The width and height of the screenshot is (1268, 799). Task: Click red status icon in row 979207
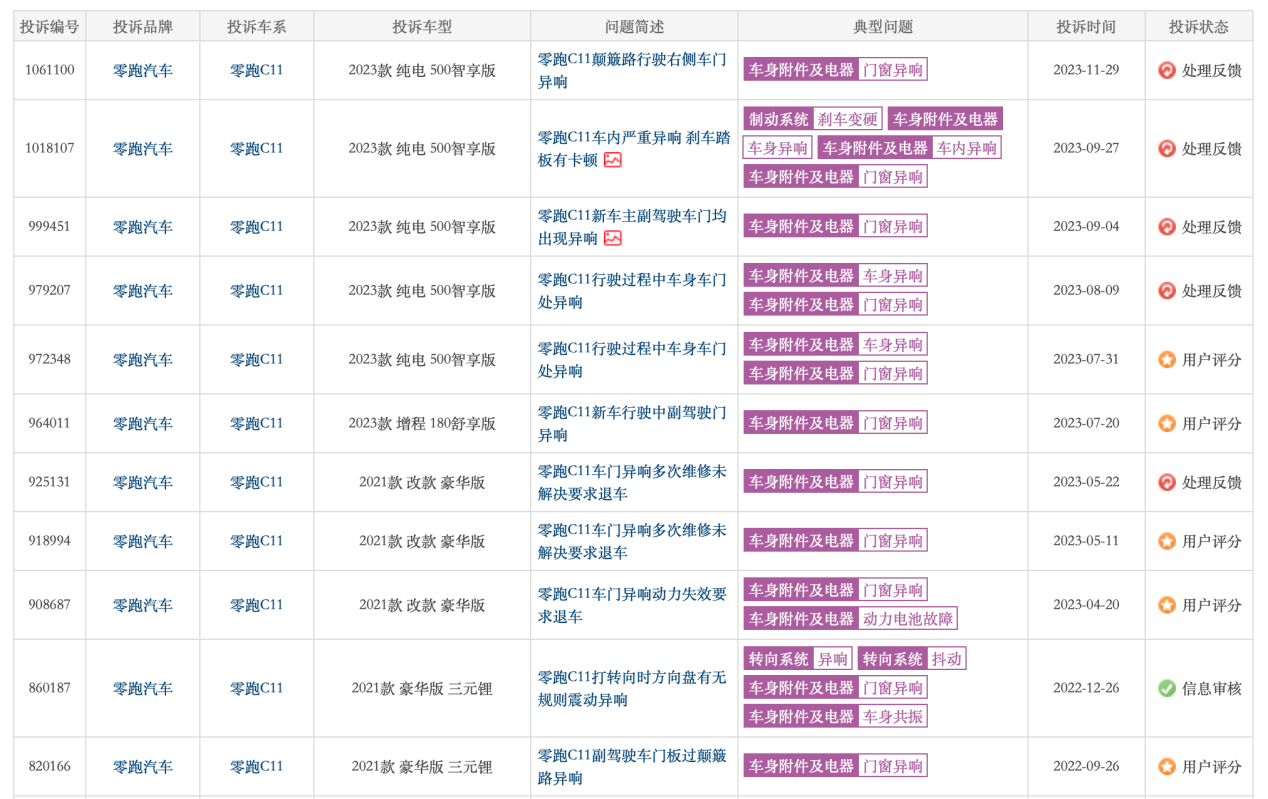[x=1166, y=291]
